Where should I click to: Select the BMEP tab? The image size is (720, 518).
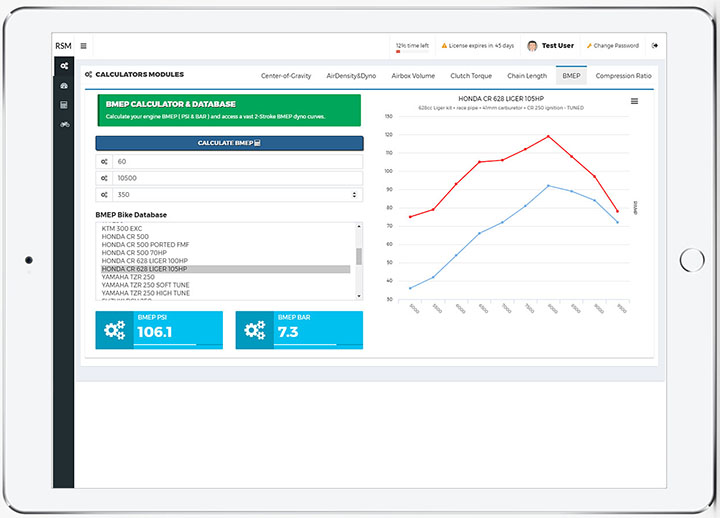571,76
